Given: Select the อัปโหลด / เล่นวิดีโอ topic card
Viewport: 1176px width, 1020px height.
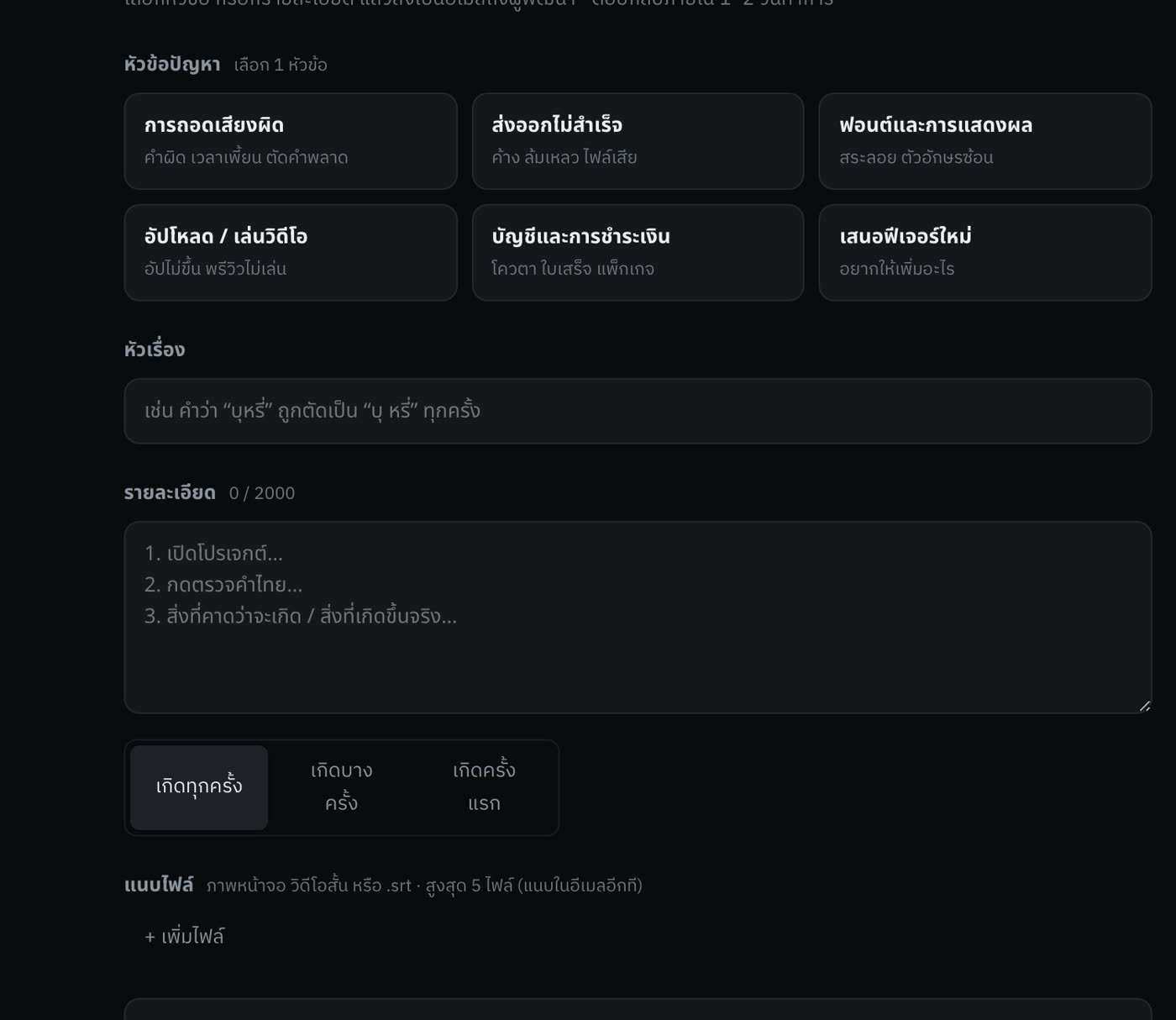Looking at the screenshot, I should (291, 253).
